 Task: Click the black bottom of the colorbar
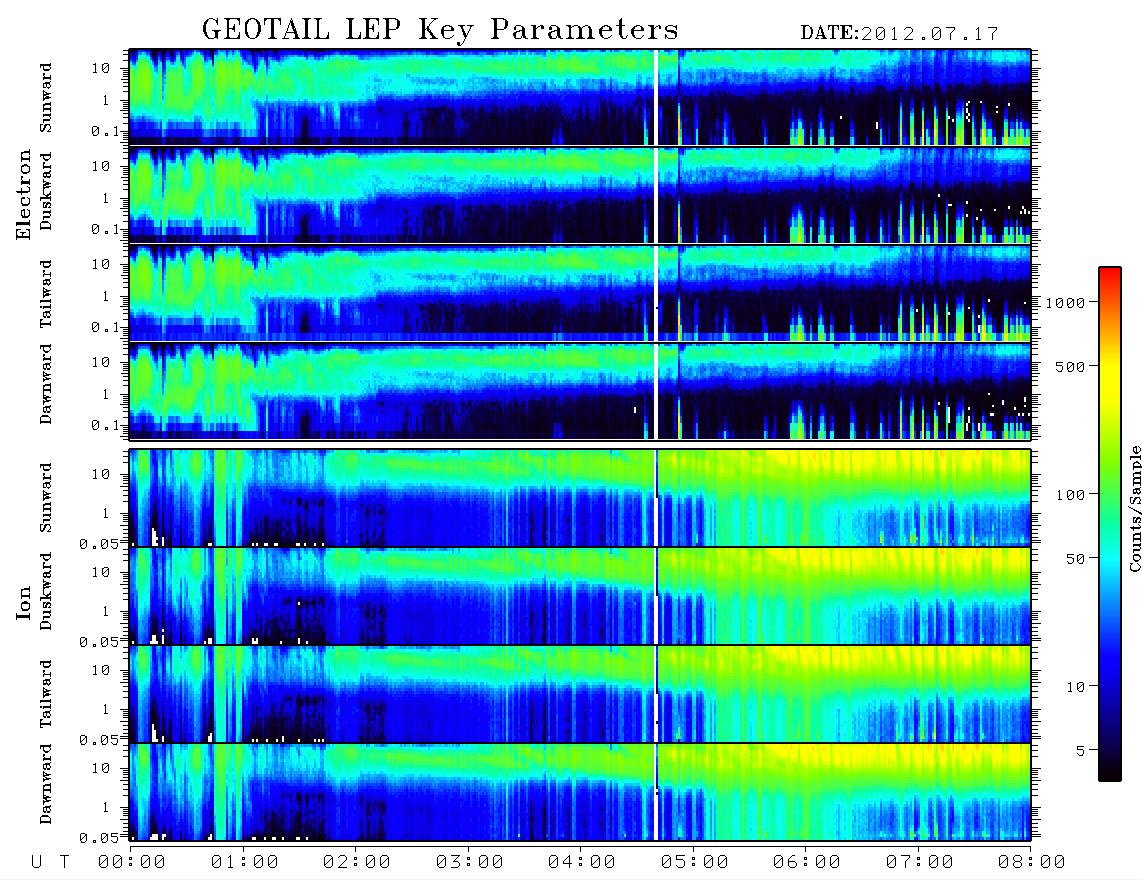pyautogui.click(x=1110, y=771)
